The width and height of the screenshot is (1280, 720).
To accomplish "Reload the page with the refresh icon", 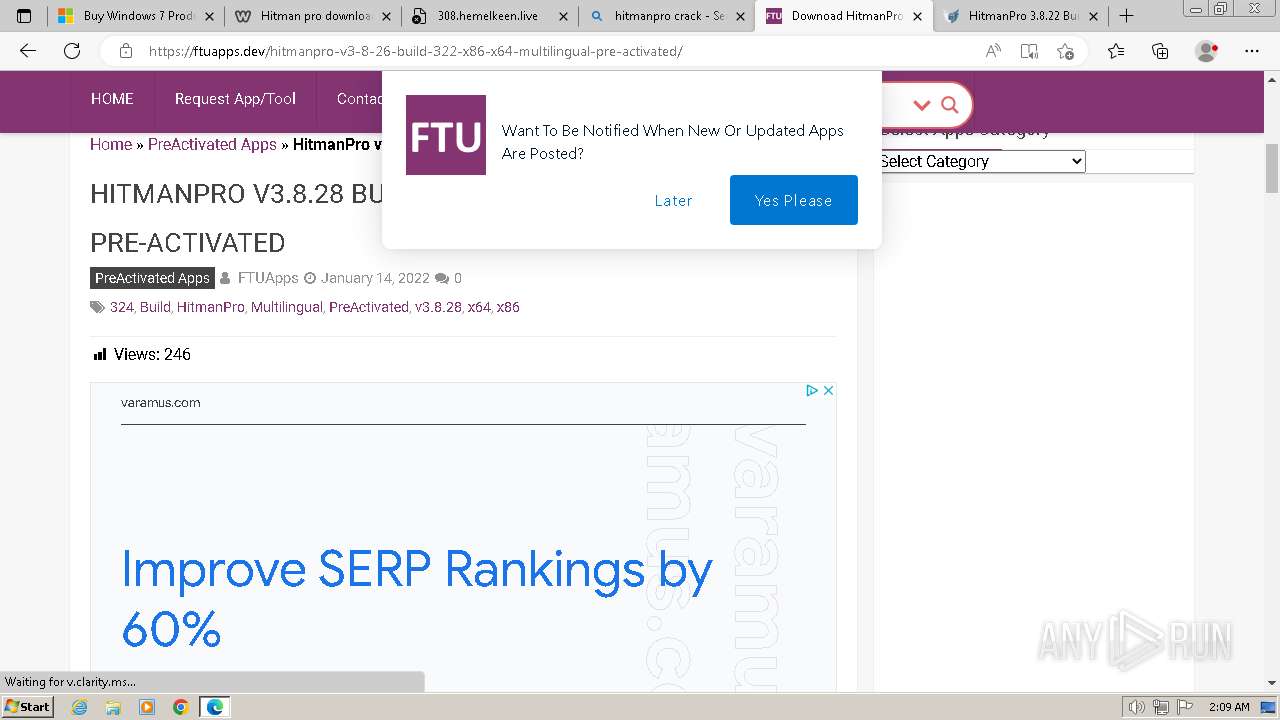I will pyautogui.click(x=72, y=51).
